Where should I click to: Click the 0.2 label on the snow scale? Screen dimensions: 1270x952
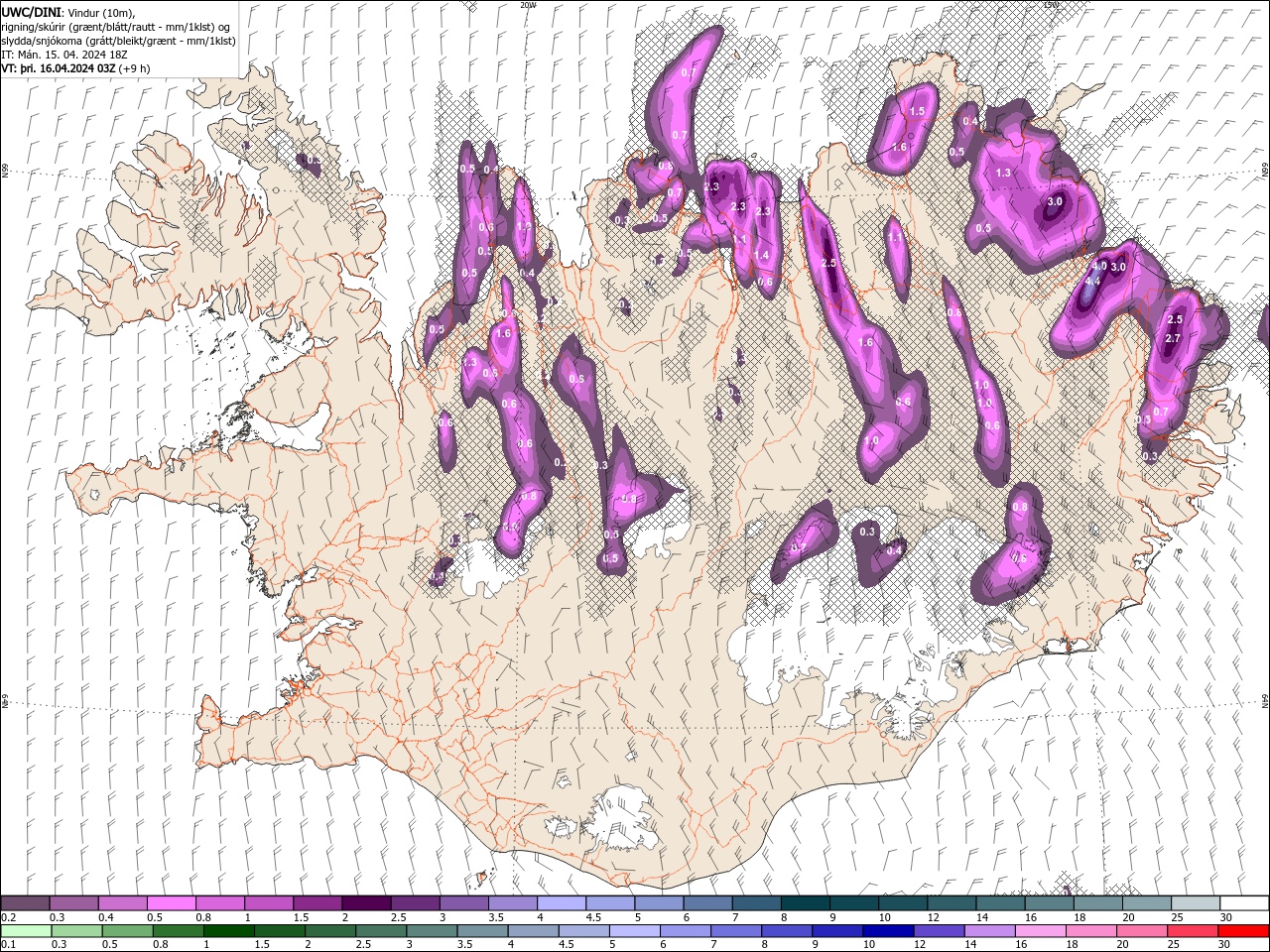8,917
